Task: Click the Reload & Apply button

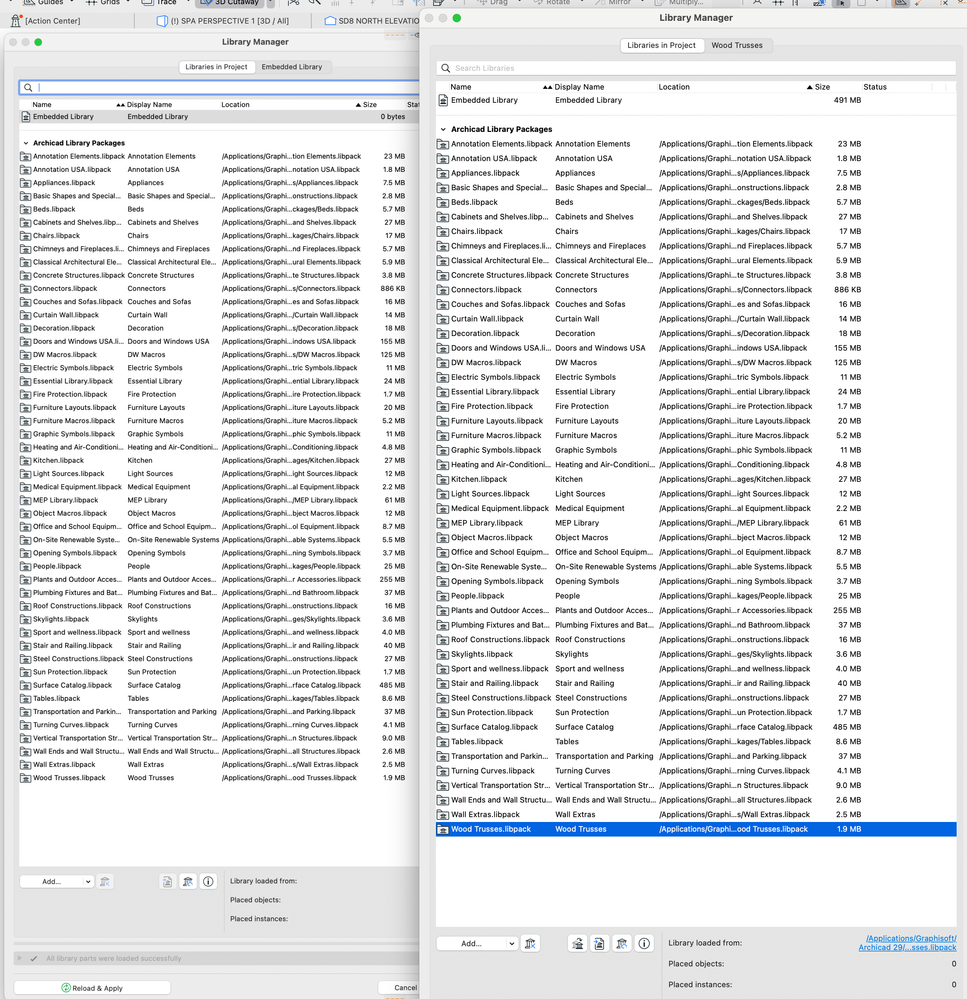Action: 91,987
